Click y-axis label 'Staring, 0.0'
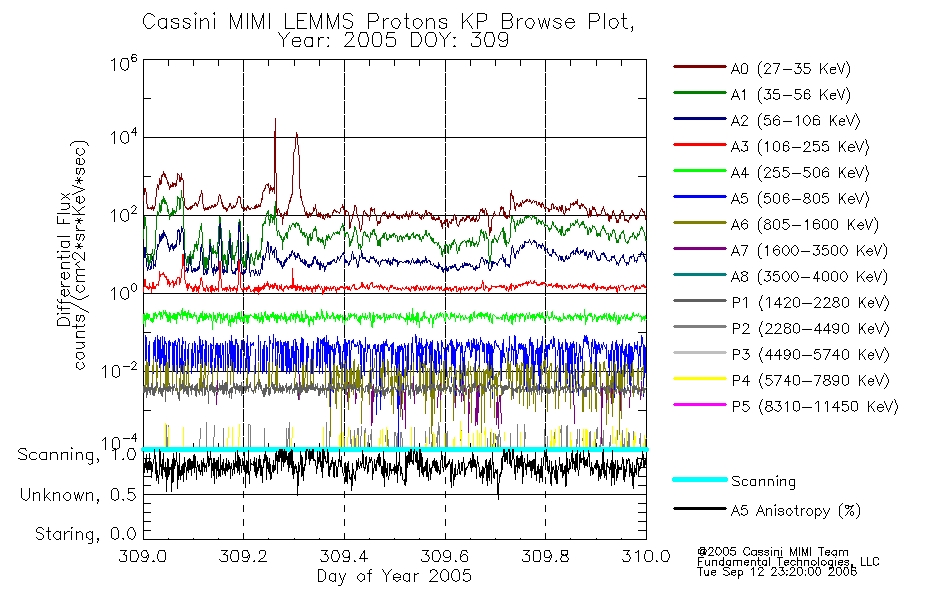 point(85,534)
